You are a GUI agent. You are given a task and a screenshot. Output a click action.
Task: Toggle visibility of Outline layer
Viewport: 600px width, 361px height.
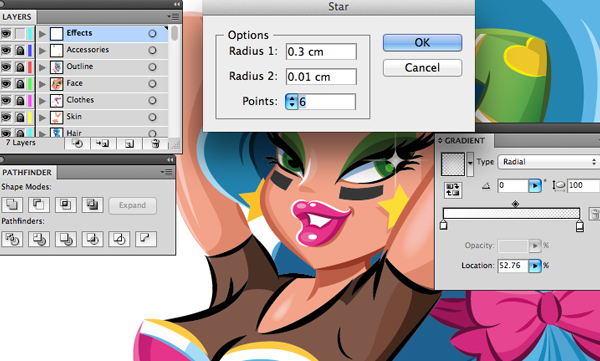coord(6,67)
